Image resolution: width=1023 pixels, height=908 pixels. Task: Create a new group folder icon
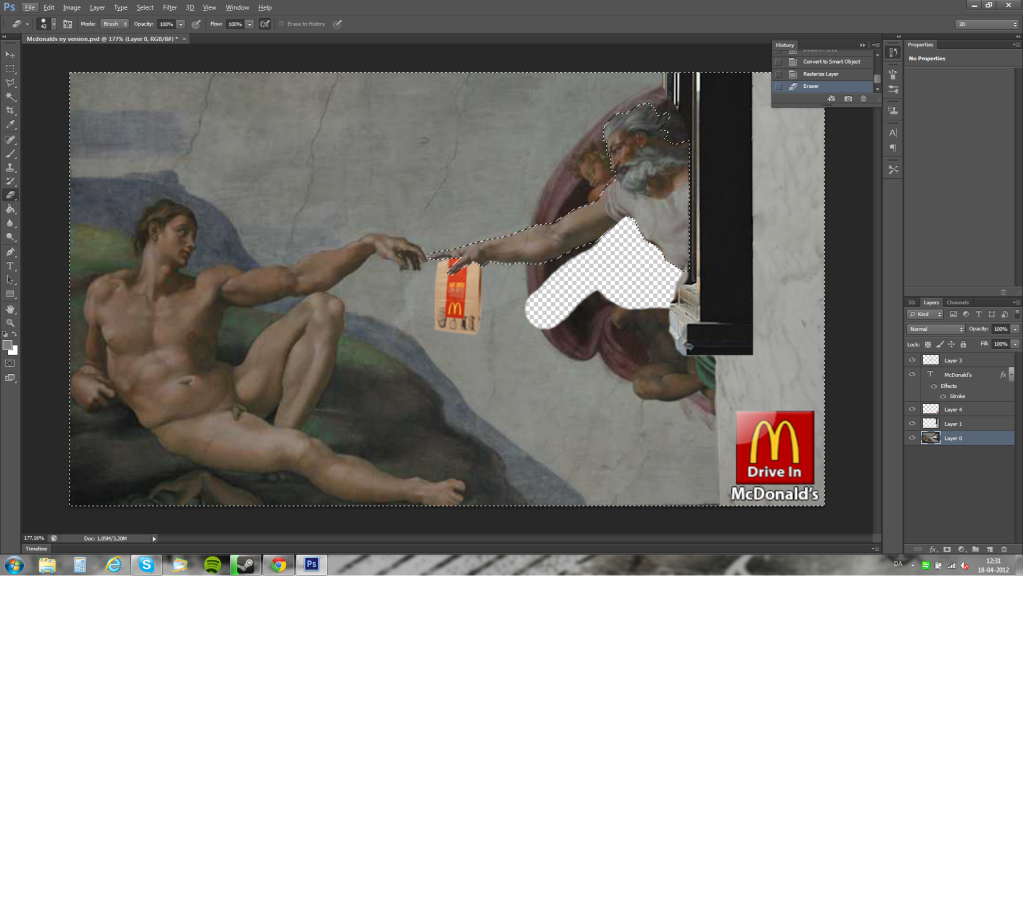[975, 549]
